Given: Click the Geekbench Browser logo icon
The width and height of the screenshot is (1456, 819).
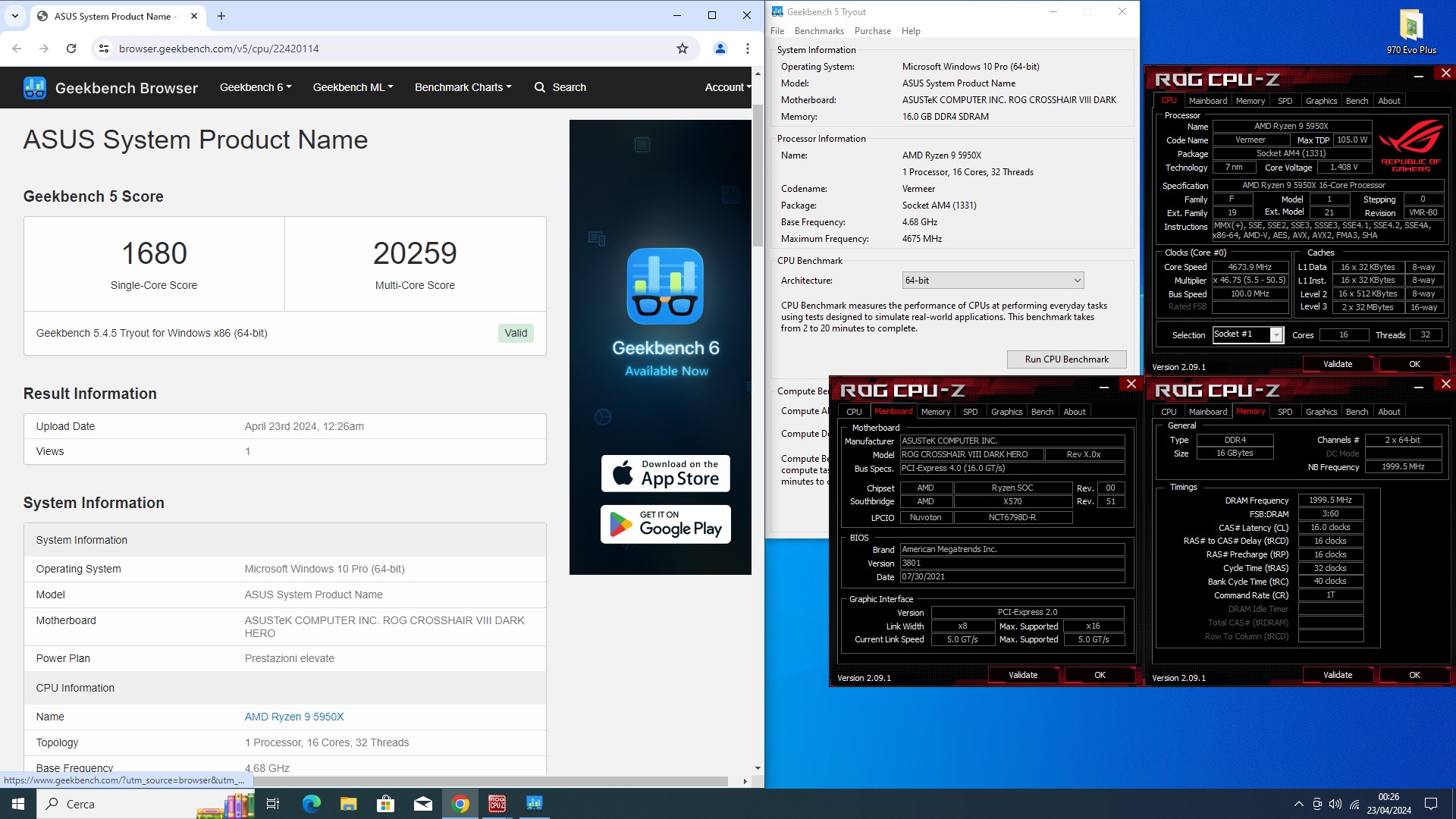Looking at the screenshot, I should tap(35, 88).
